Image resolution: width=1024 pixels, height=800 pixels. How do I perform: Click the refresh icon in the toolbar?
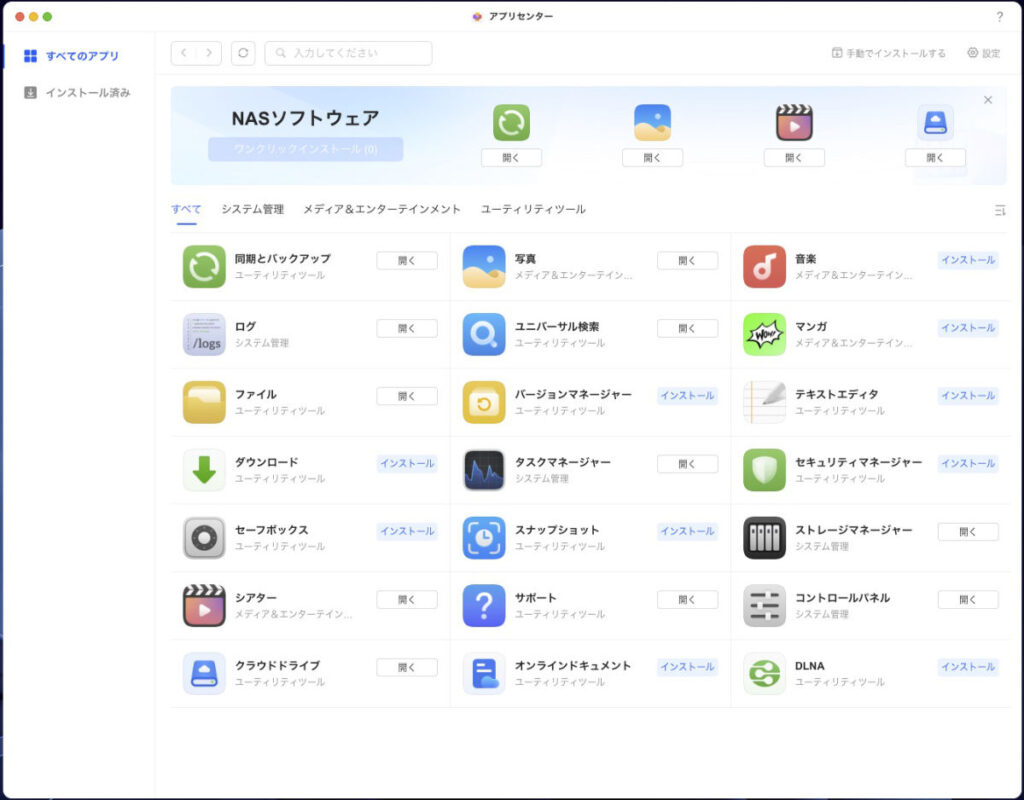pos(243,53)
